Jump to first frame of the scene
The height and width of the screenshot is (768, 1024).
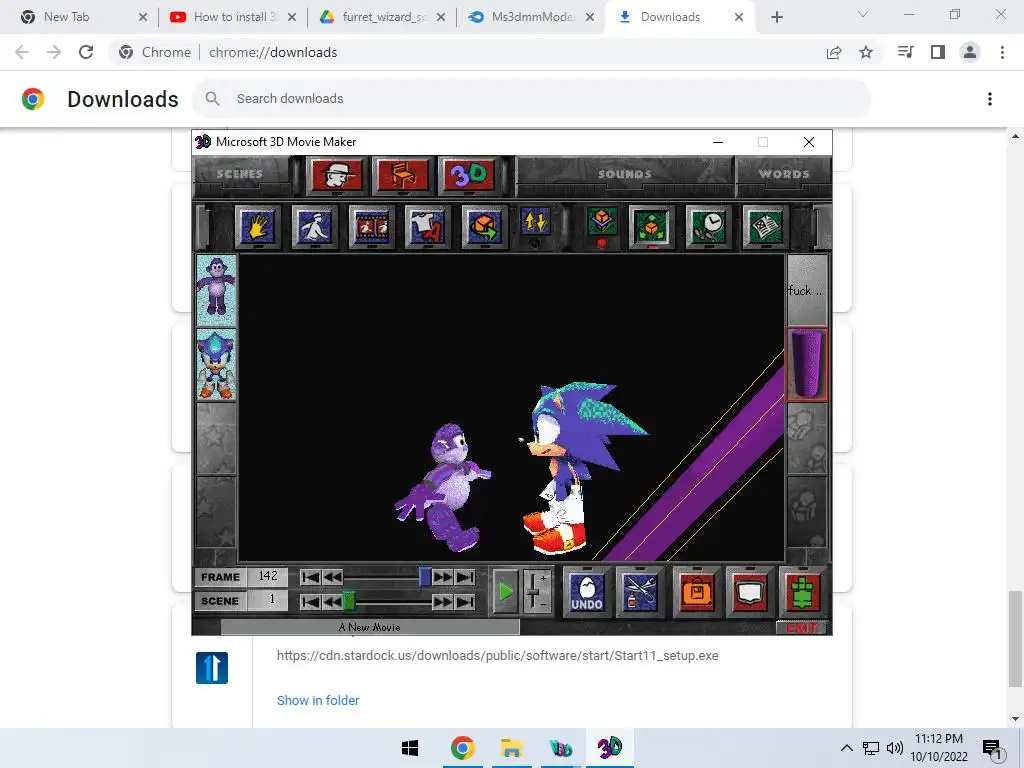pyautogui.click(x=310, y=577)
